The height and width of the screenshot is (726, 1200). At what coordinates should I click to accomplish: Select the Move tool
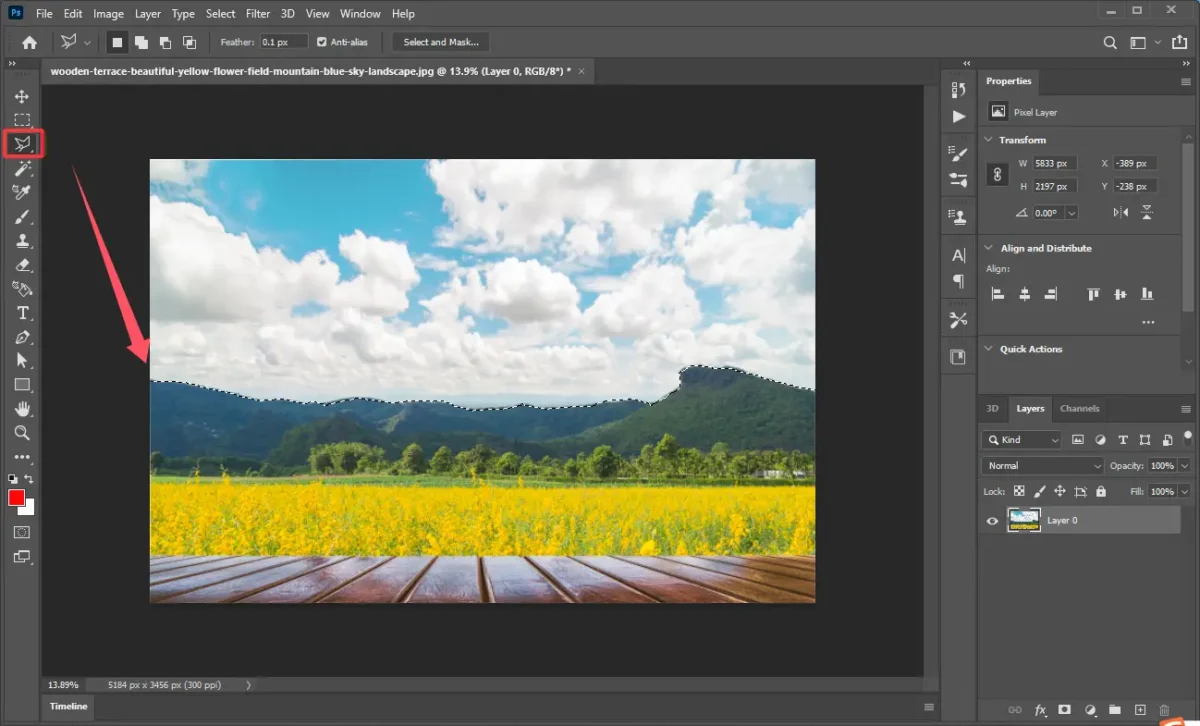(x=21, y=96)
